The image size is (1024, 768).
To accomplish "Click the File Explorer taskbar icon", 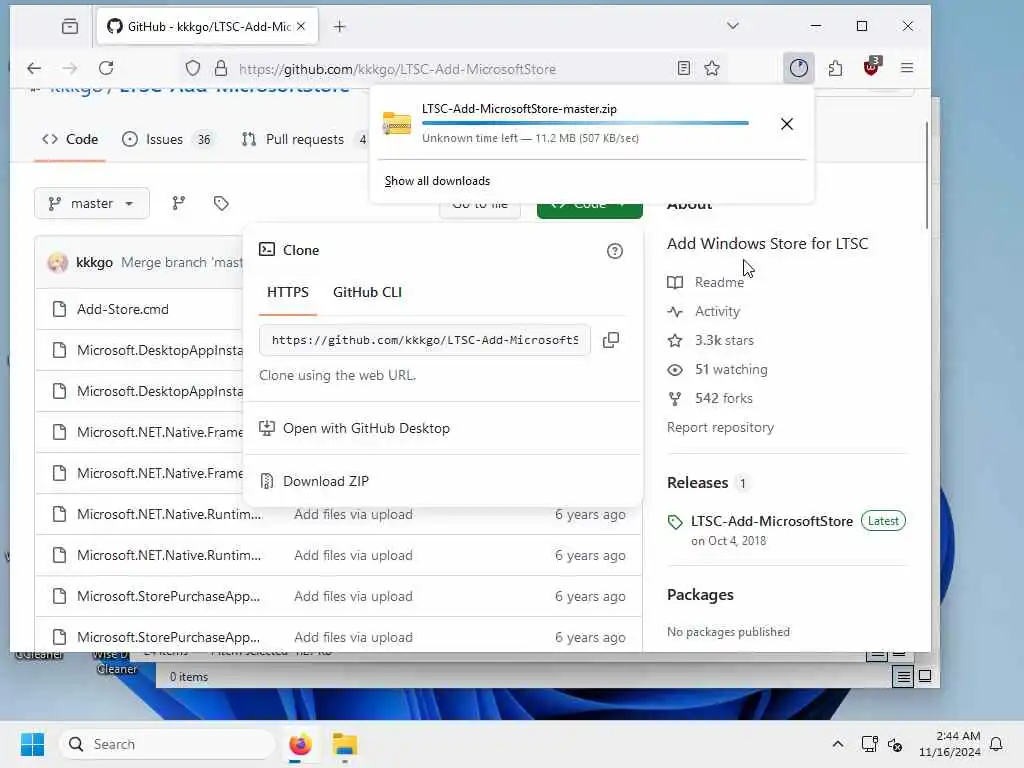I will (x=345, y=744).
